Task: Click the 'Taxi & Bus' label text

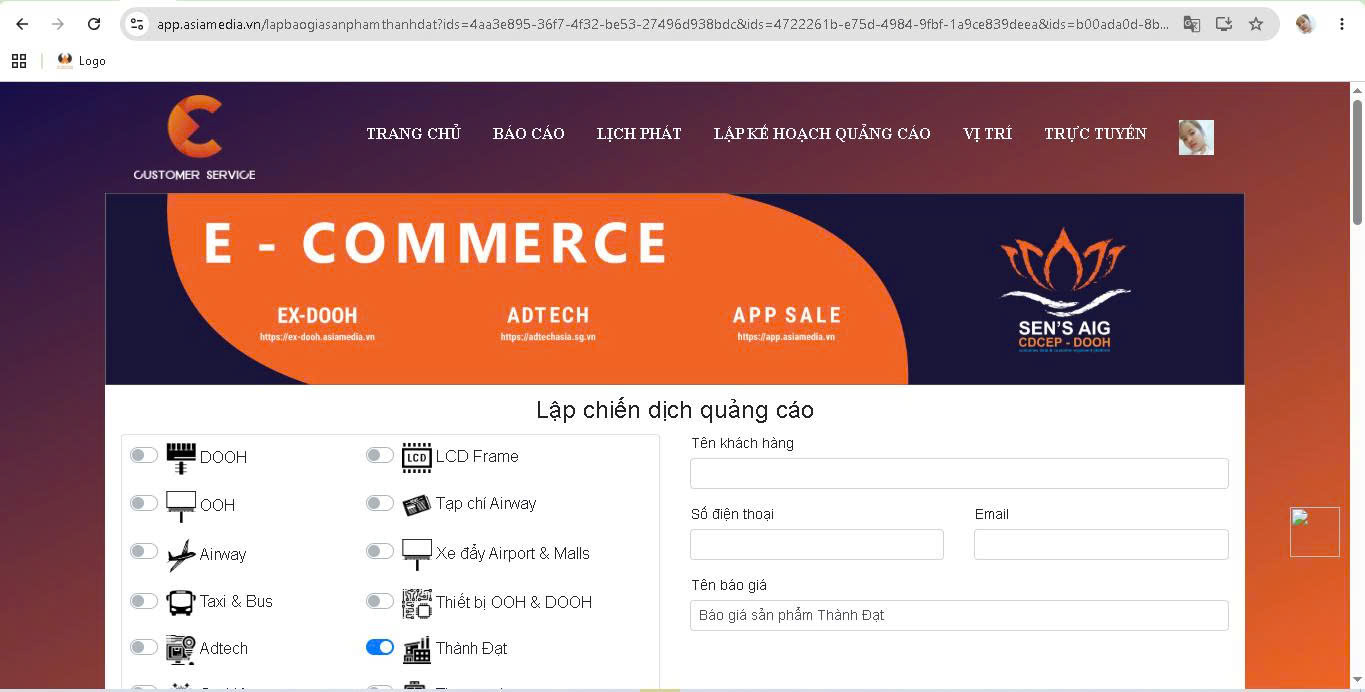Action: pyautogui.click(x=236, y=601)
